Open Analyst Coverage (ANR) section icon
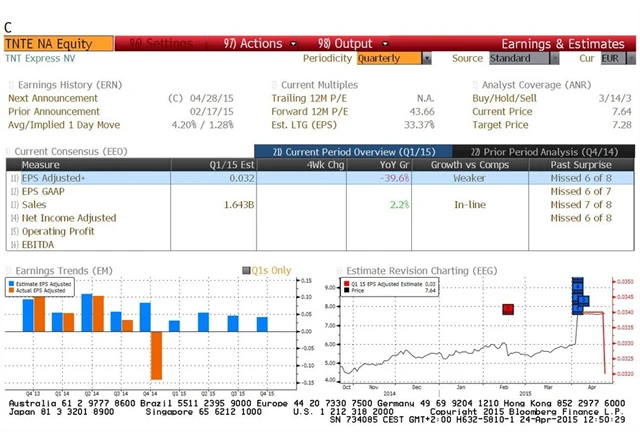This screenshot has width=640, height=432. click(475, 86)
